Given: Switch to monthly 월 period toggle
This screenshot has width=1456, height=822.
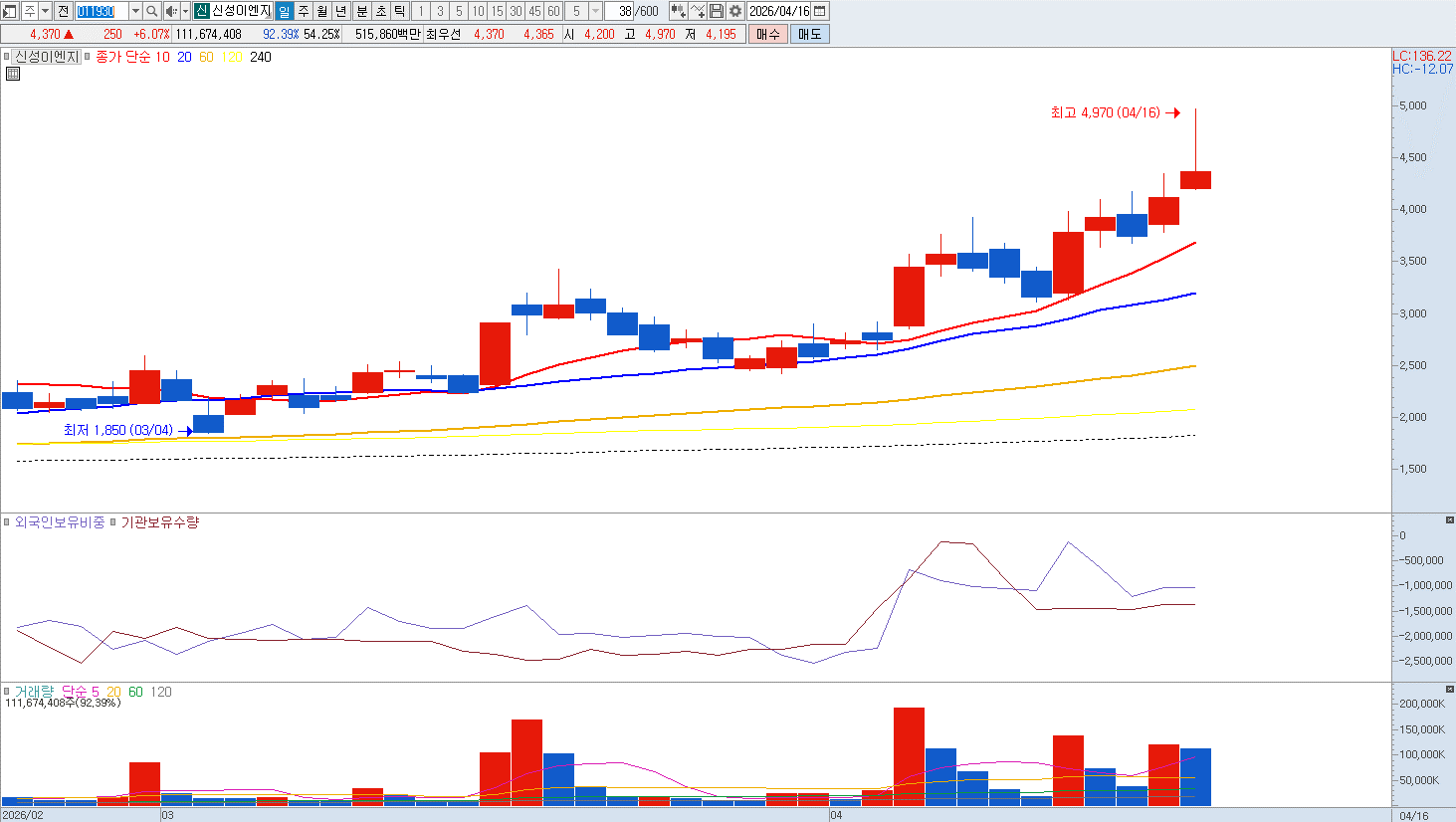Looking at the screenshot, I should click(x=322, y=11).
